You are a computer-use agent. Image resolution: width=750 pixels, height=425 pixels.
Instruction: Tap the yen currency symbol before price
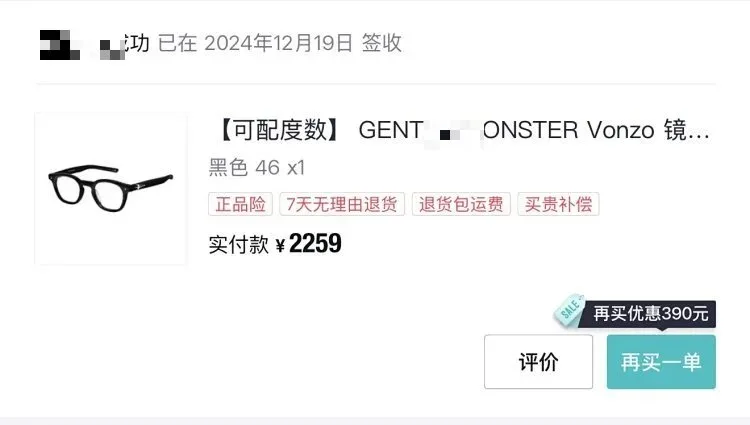pos(280,246)
